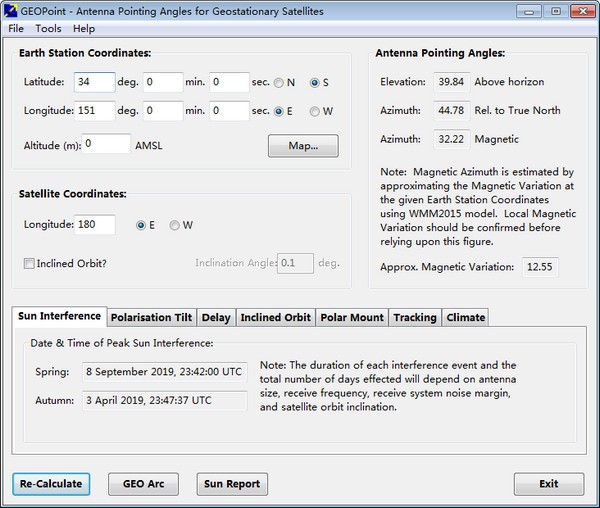Click the satellite Longitude input field
This screenshot has height=508, width=600.
(x=94, y=225)
